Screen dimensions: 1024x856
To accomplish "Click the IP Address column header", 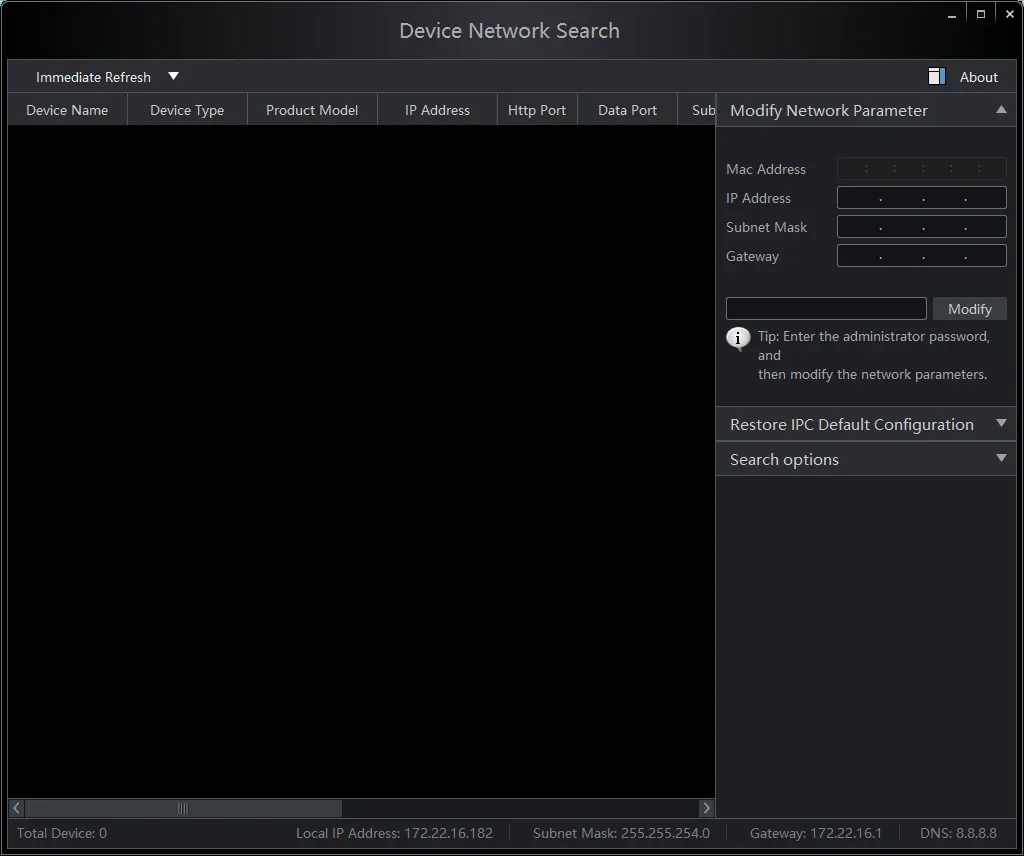I will pyautogui.click(x=437, y=110).
